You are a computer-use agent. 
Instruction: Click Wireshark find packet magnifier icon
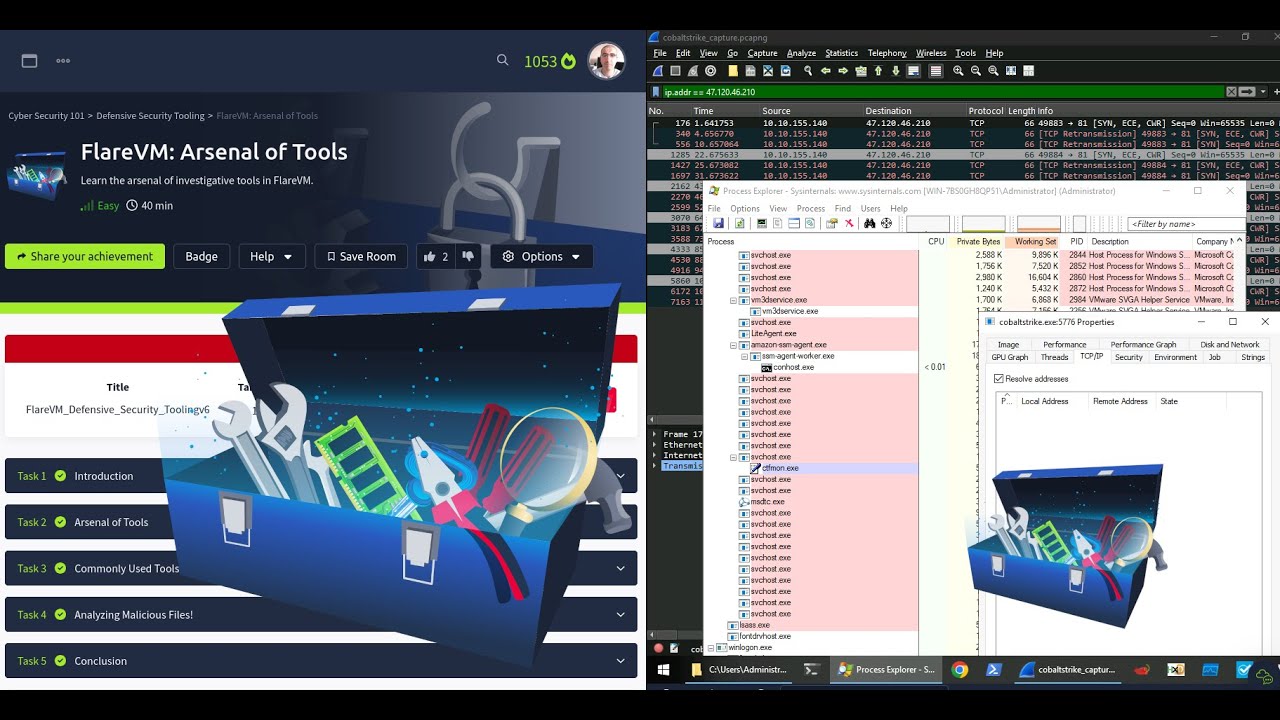point(808,71)
